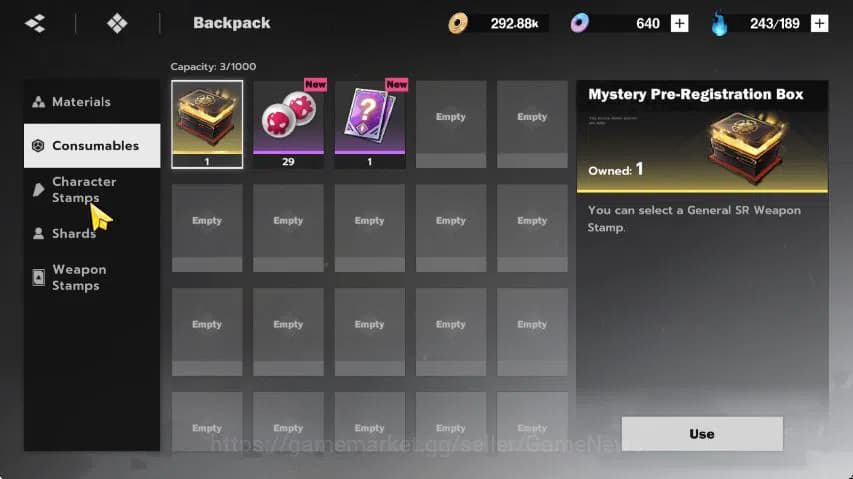Click the back arrow icon at top left

[35, 23]
